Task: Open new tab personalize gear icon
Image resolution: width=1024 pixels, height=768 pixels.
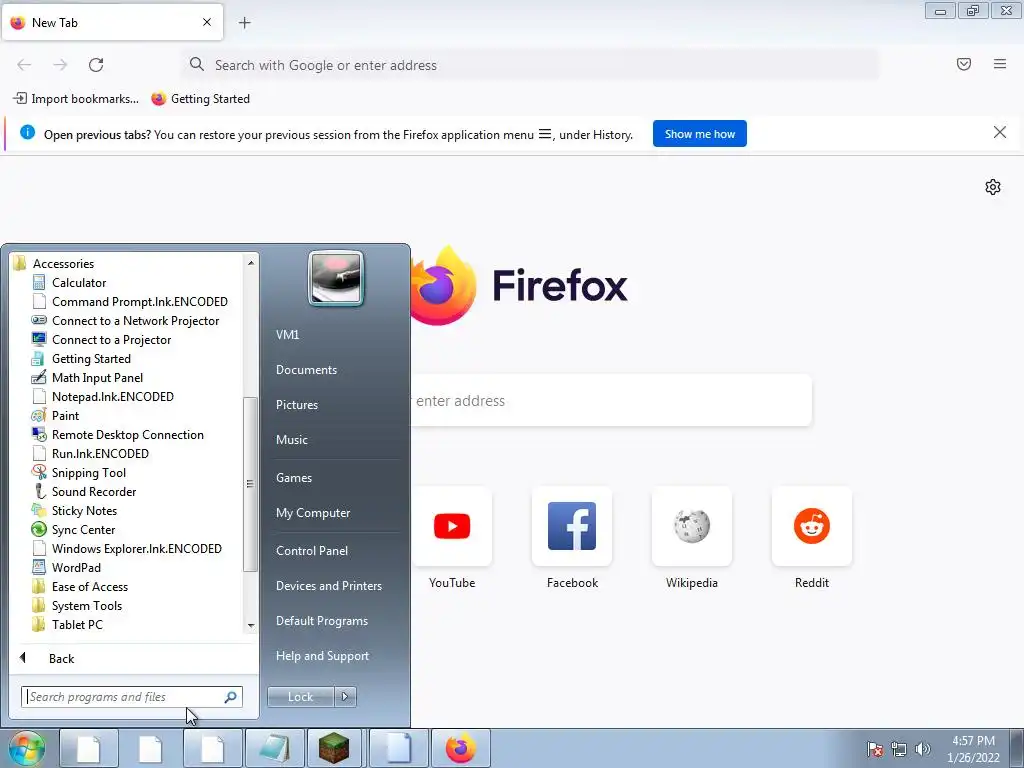Action: click(x=993, y=187)
